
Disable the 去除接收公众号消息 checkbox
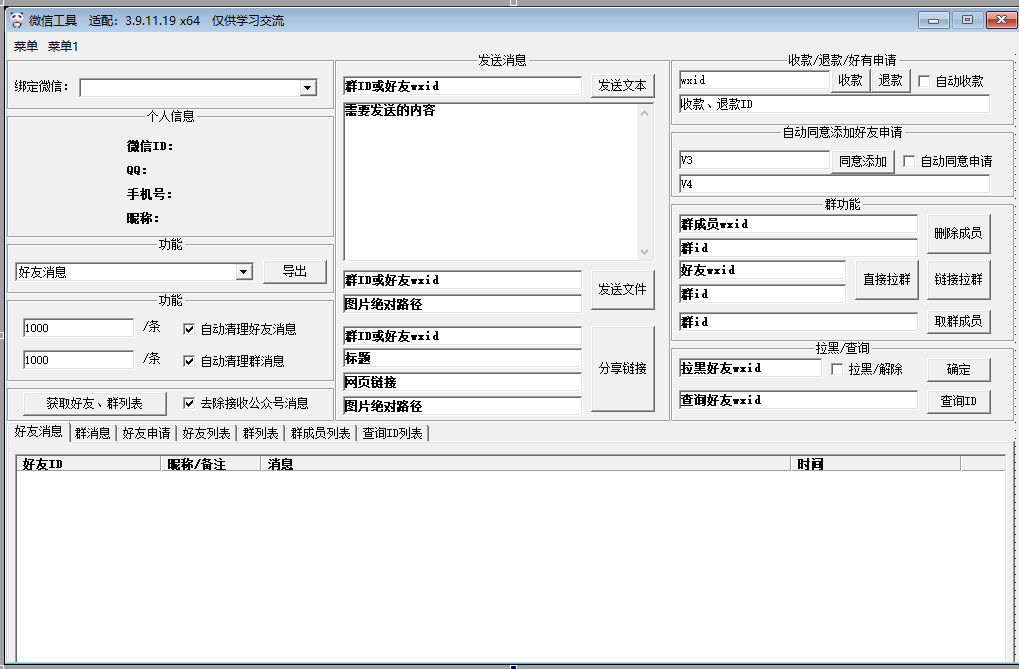(x=188, y=403)
